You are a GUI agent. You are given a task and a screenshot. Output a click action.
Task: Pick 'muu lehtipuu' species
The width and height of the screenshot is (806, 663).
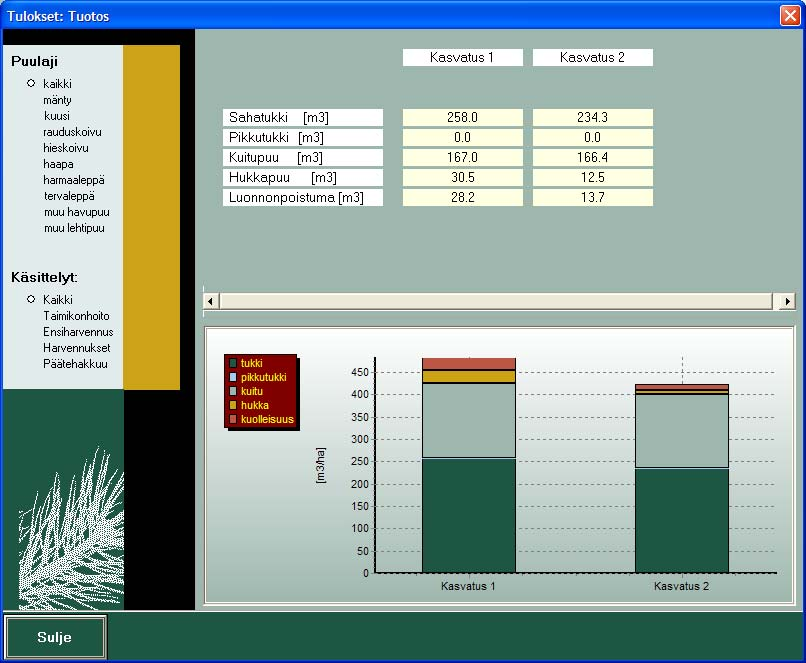pos(74,228)
